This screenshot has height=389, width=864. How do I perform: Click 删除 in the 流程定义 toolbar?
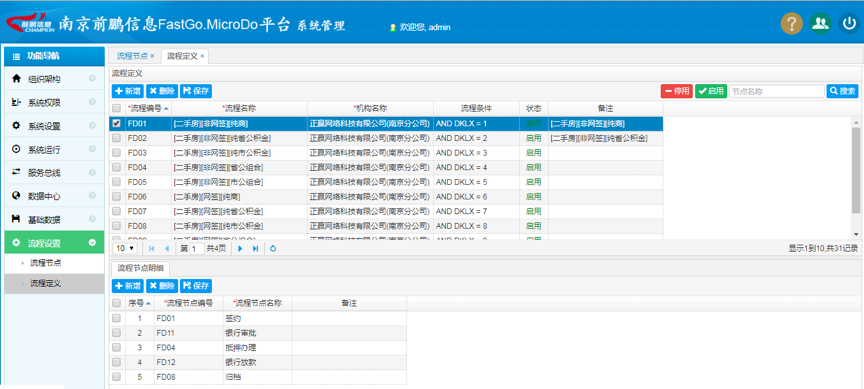(162, 91)
